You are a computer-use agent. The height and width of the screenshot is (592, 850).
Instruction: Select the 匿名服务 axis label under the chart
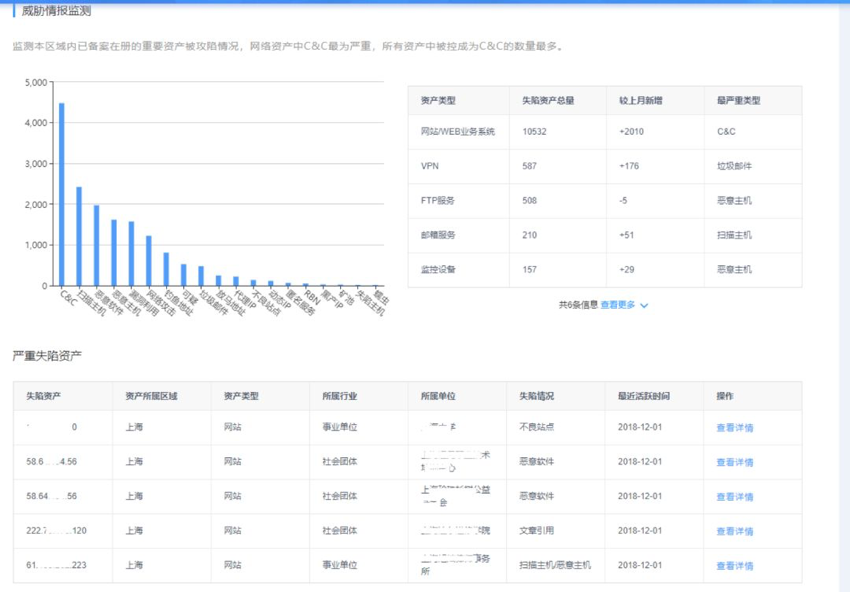click(x=300, y=303)
